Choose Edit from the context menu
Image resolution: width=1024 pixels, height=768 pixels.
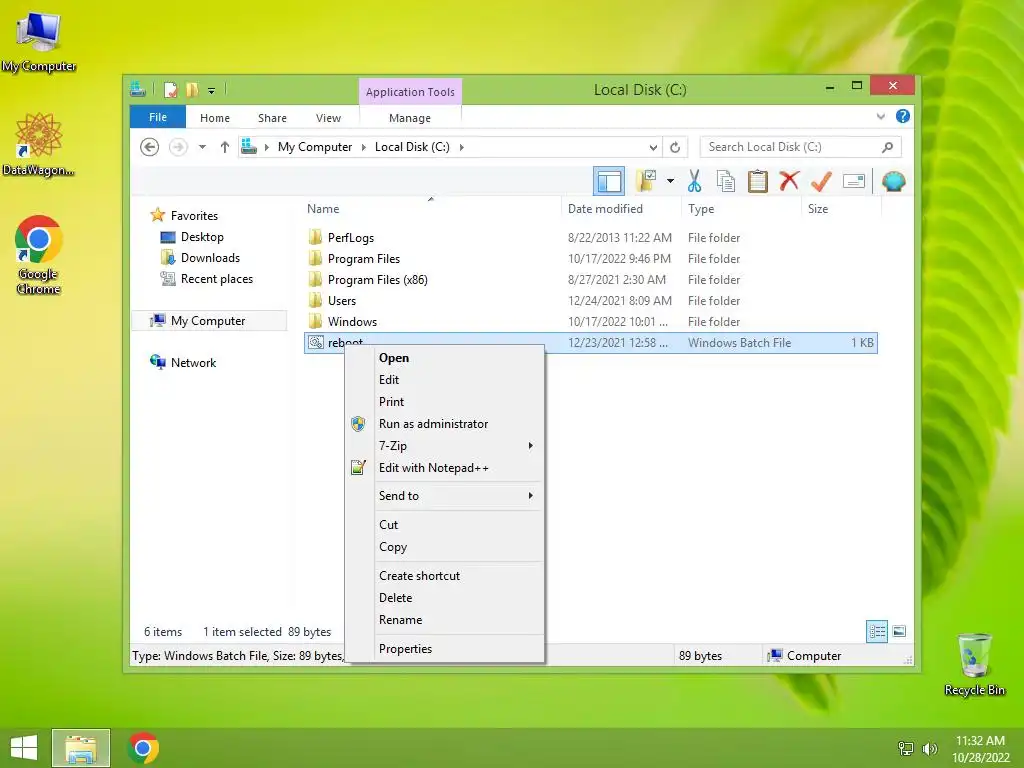coord(445,379)
